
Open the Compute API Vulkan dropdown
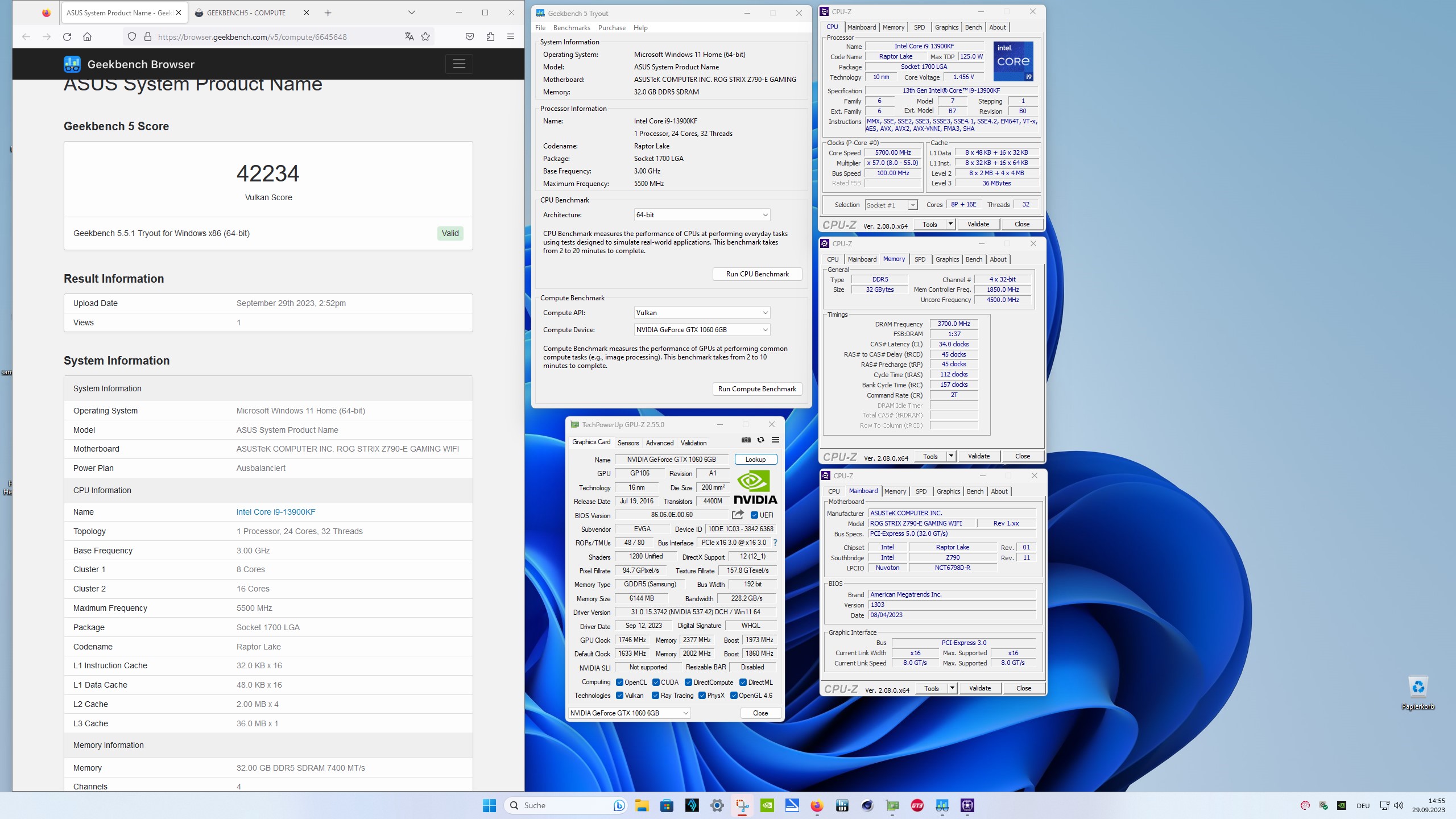click(x=702, y=313)
